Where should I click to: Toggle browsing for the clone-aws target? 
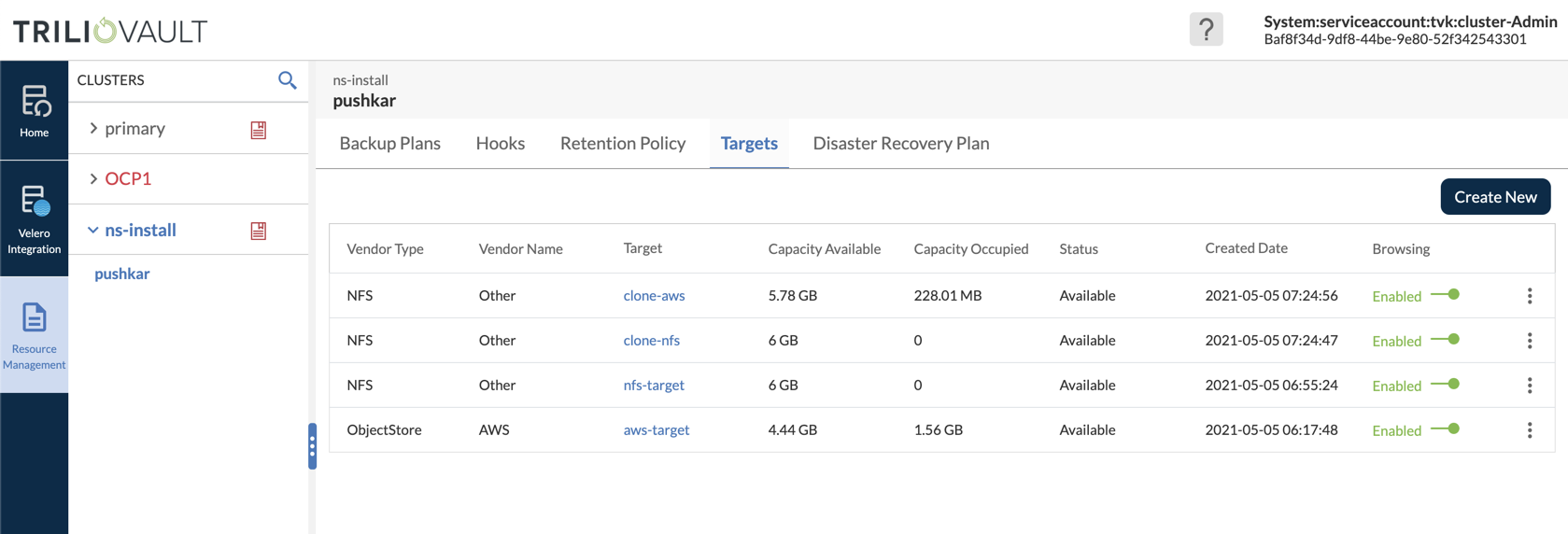coord(1446,295)
